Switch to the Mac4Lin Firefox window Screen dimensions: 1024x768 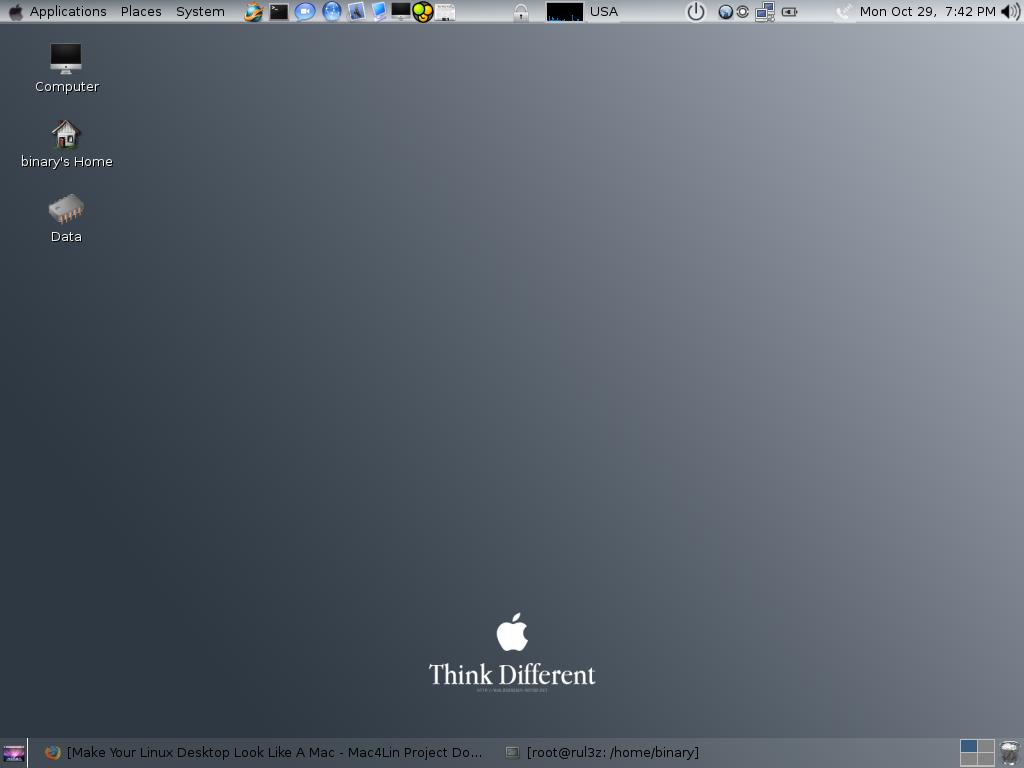pyautogui.click(x=264, y=753)
